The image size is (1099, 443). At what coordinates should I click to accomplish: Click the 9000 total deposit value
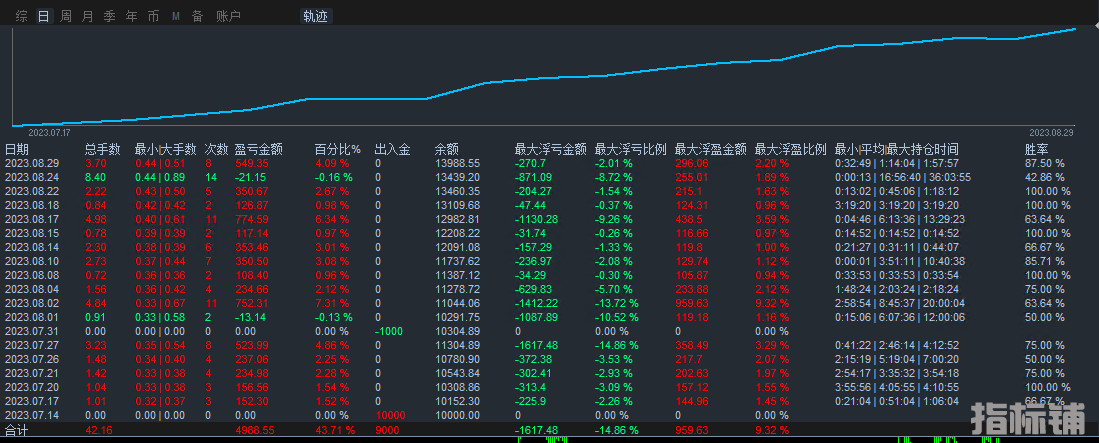point(387,430)
